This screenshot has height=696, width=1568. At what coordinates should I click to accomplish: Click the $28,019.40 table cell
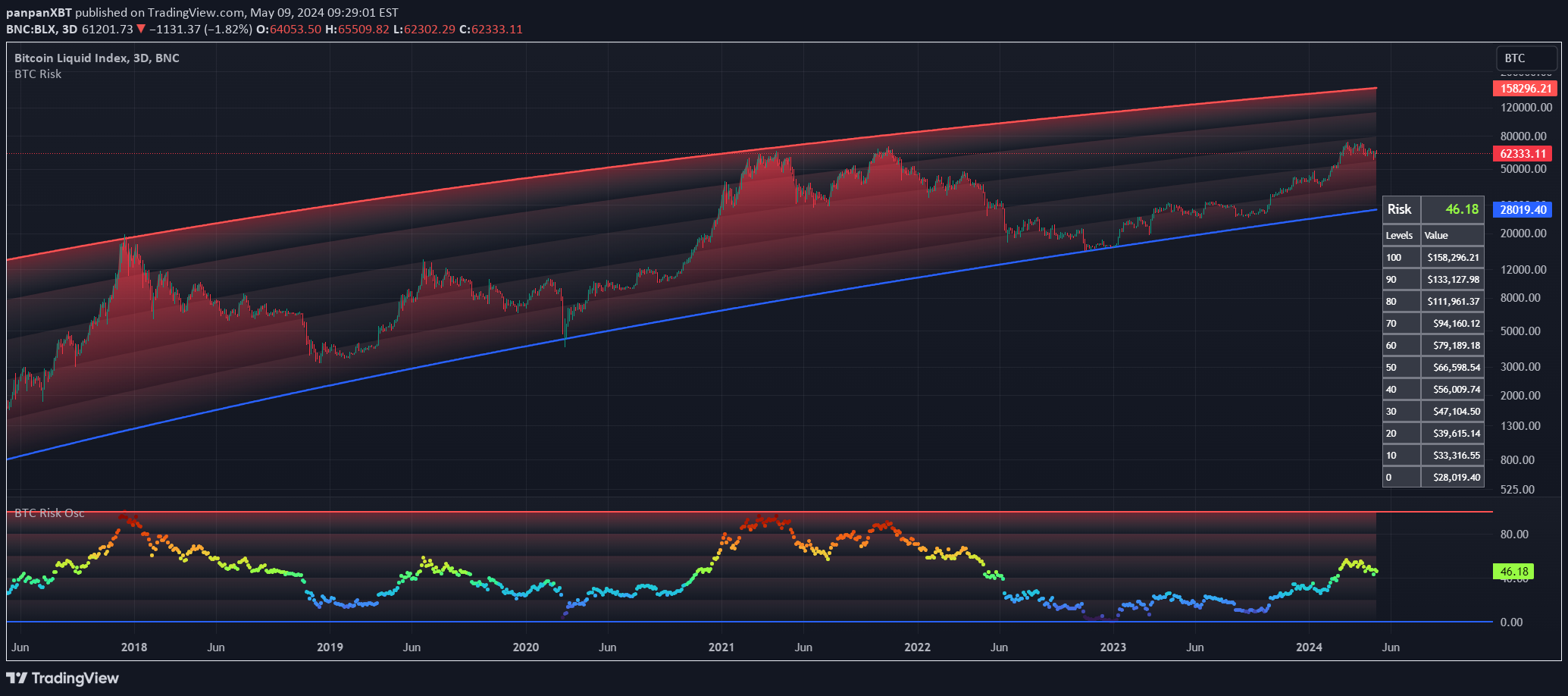click(x=1452, y=477)
